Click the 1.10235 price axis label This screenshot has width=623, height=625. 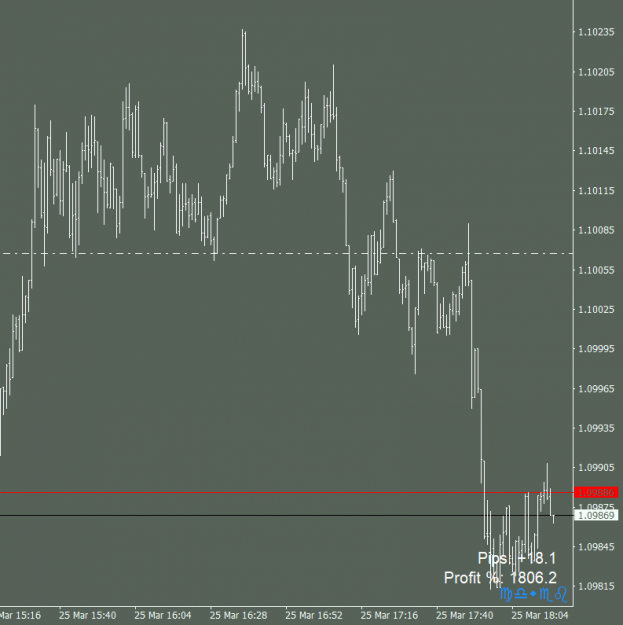coord(596,32)
